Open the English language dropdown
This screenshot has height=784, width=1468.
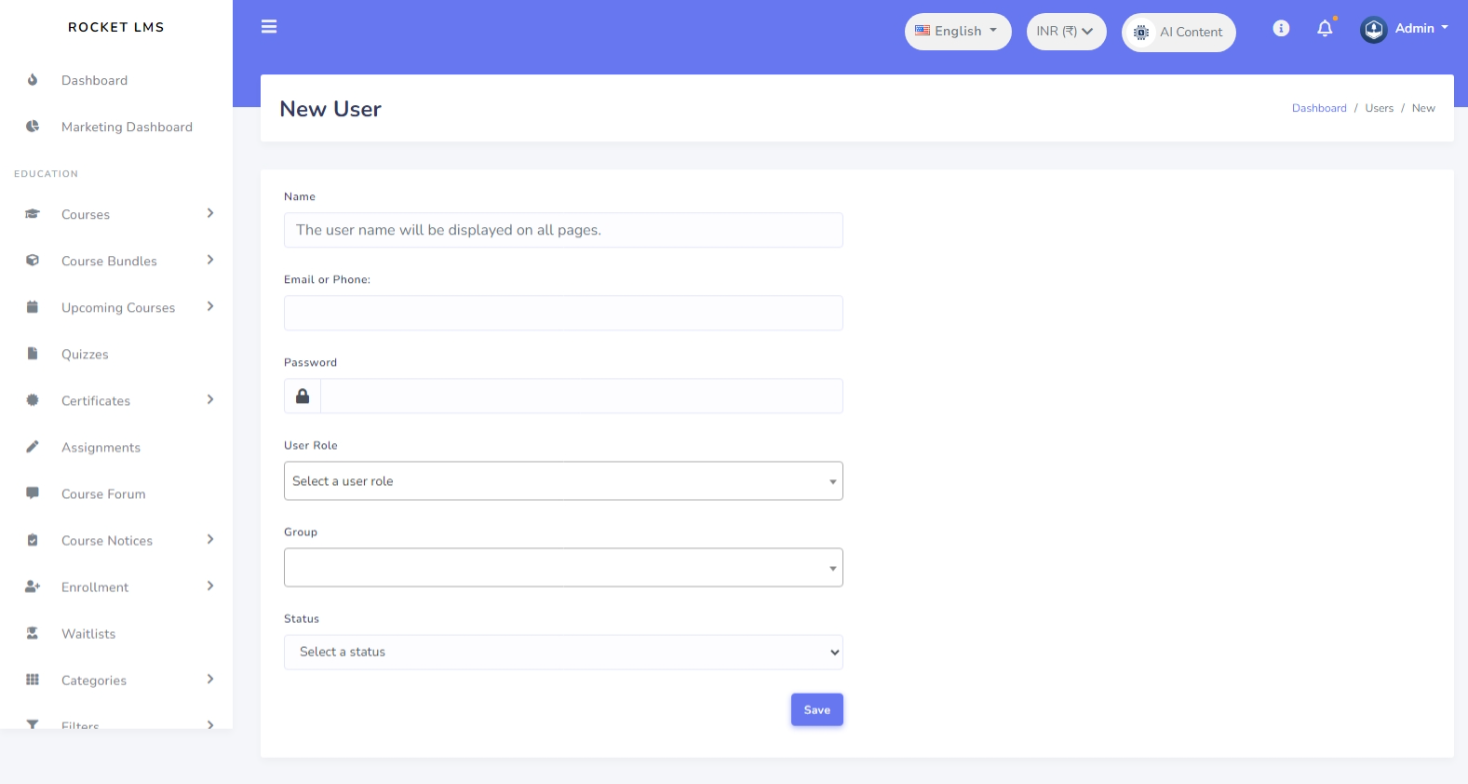pyautogui.click(x=958, y=31)
